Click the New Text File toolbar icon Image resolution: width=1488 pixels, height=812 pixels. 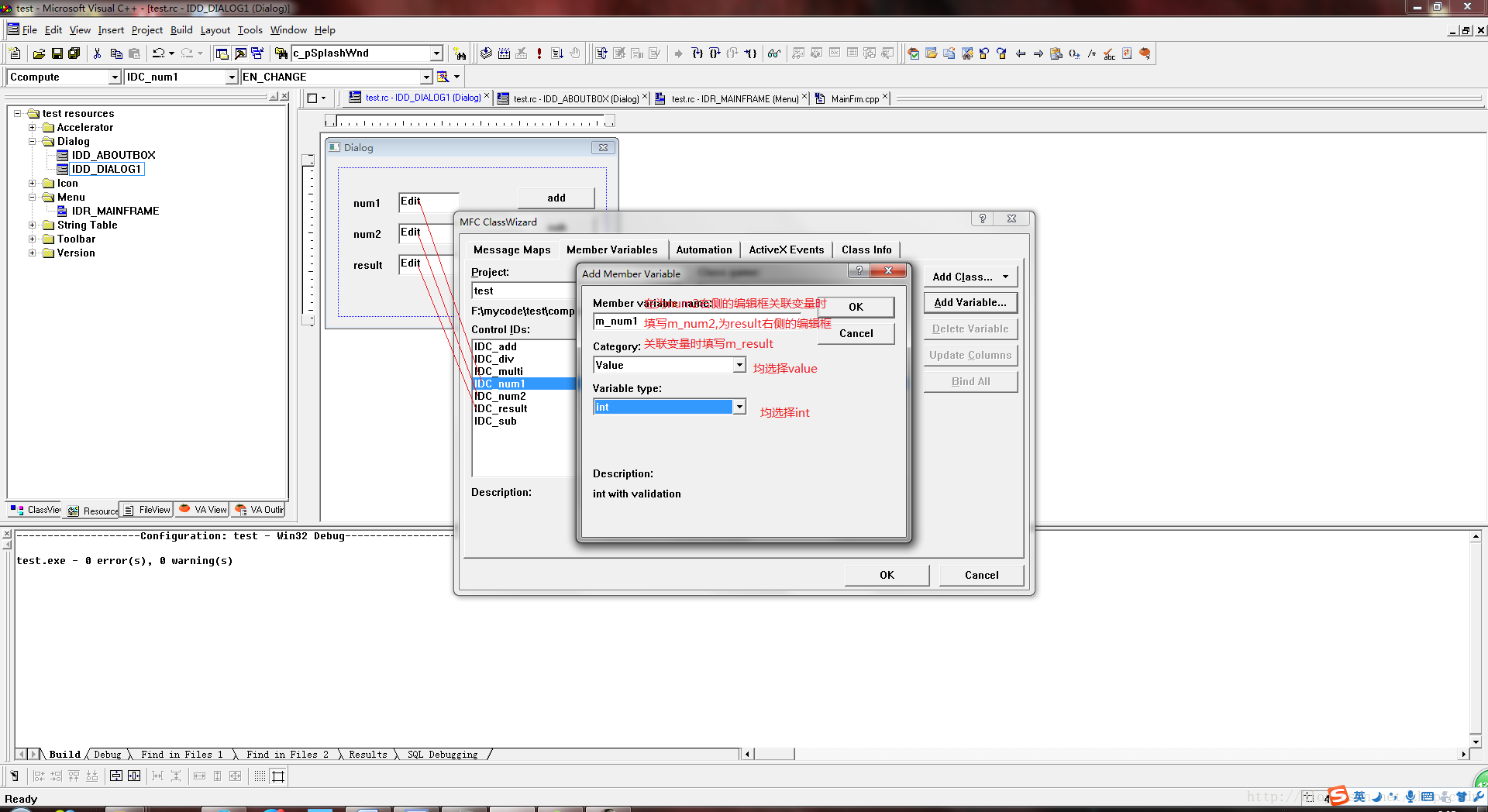click(x=15, y=53)
